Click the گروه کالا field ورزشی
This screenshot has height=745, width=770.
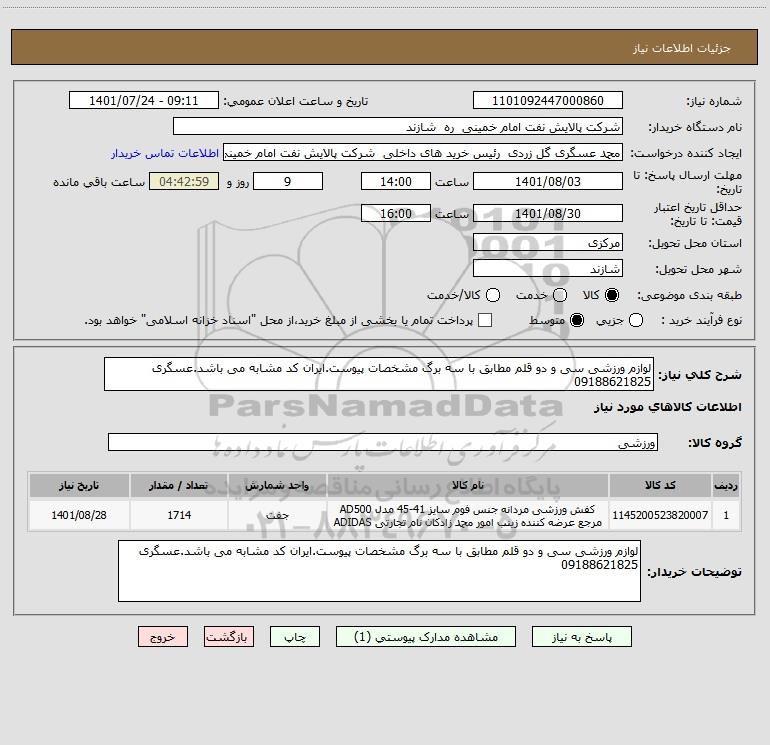(x=383, y=442)
